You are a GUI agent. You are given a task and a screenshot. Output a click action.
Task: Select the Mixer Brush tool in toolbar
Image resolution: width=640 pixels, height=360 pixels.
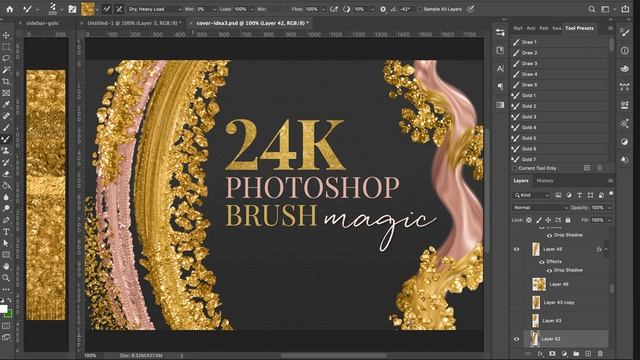pyautogui.click(x=6, y=139)
